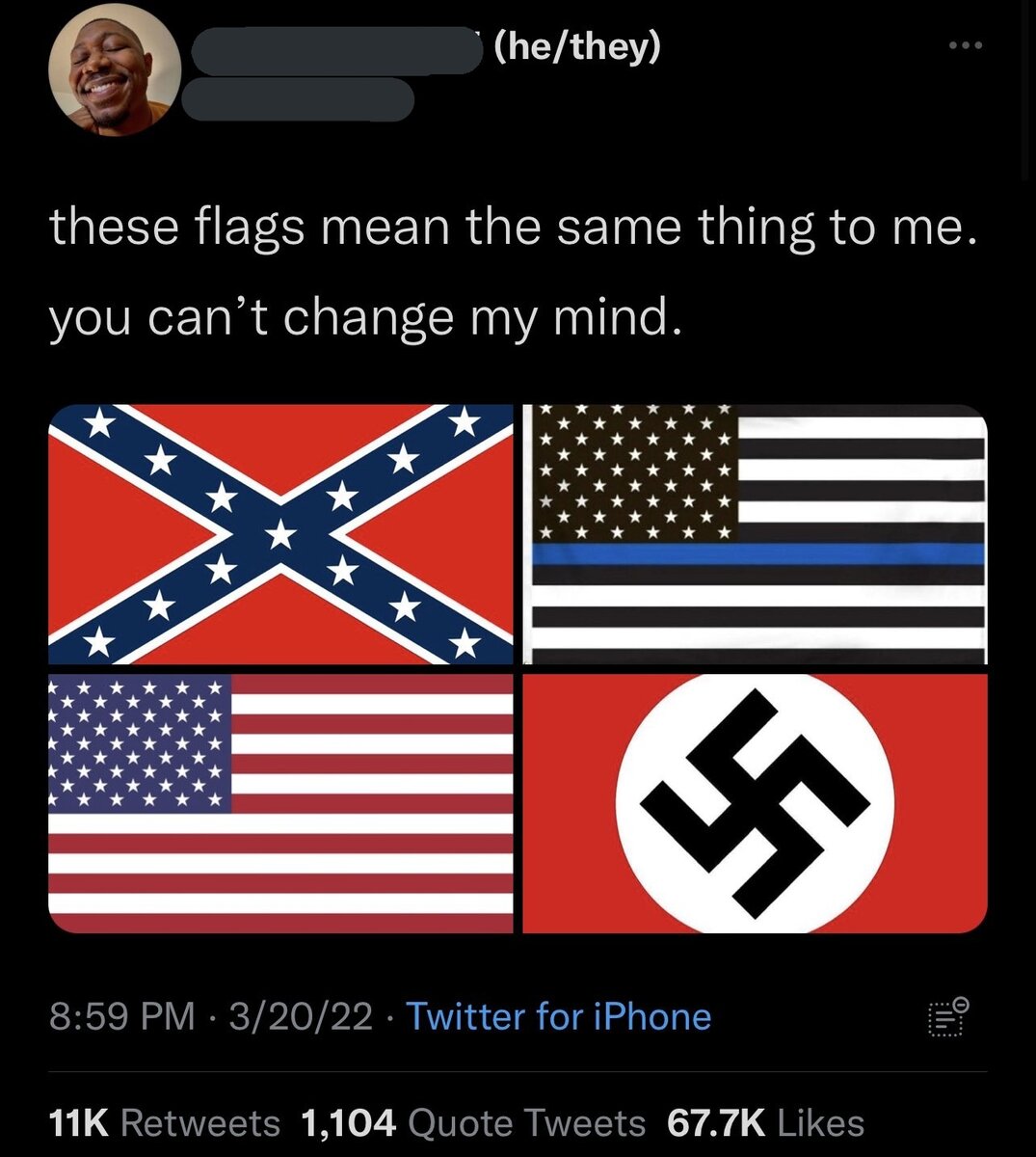View the thin blue line flag image

[x=755, y=534]
